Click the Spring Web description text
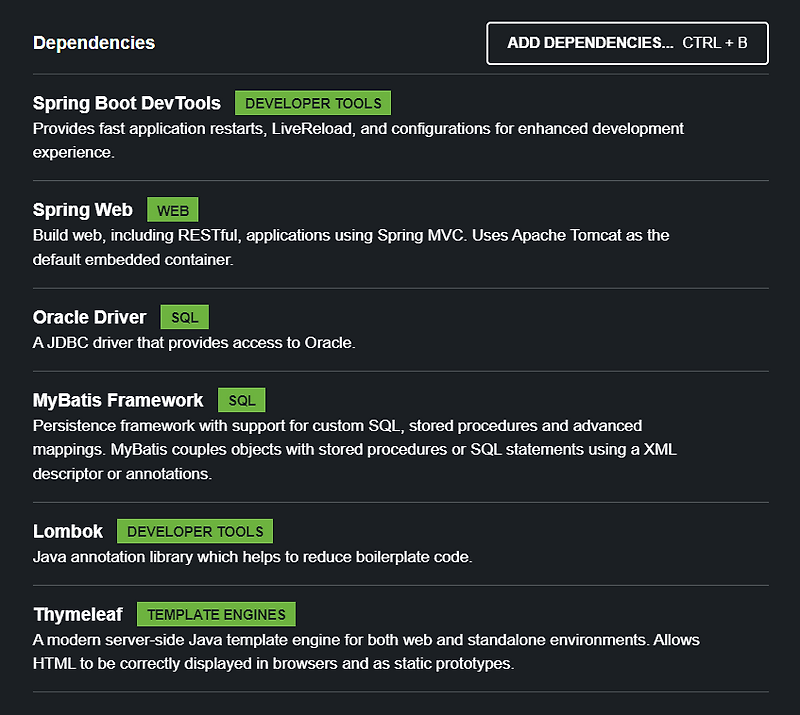 (350, 235)
